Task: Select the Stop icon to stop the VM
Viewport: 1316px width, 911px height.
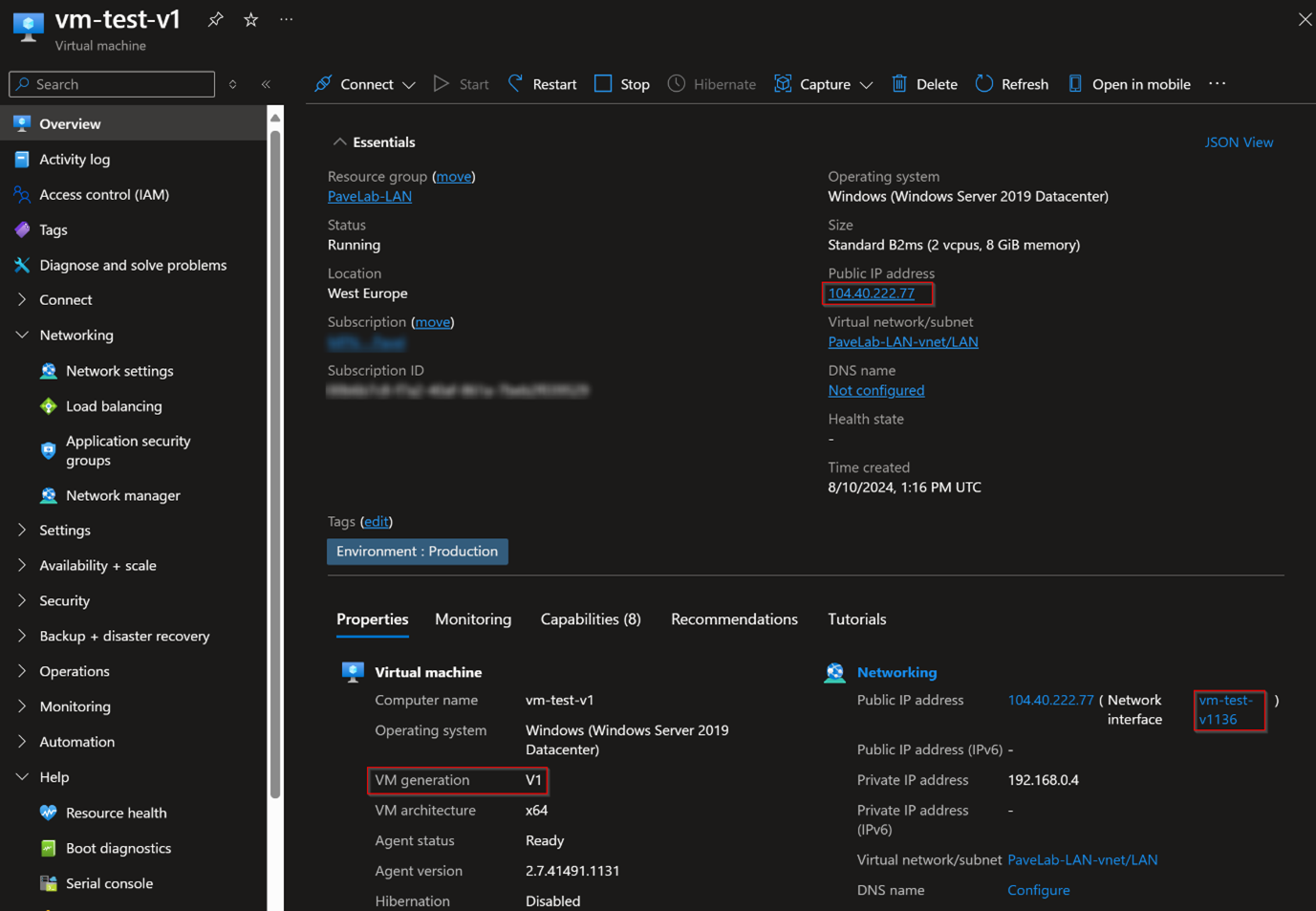Action: pyautogui.click(x=620, y=84)
